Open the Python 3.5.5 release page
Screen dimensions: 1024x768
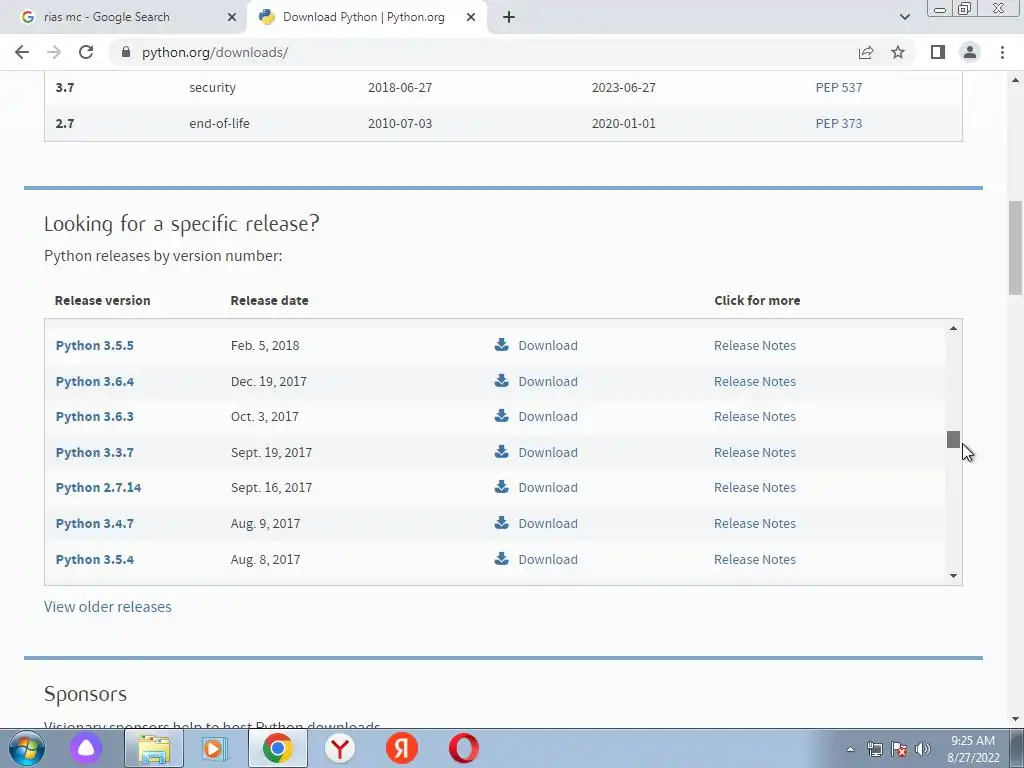[95, 345]
